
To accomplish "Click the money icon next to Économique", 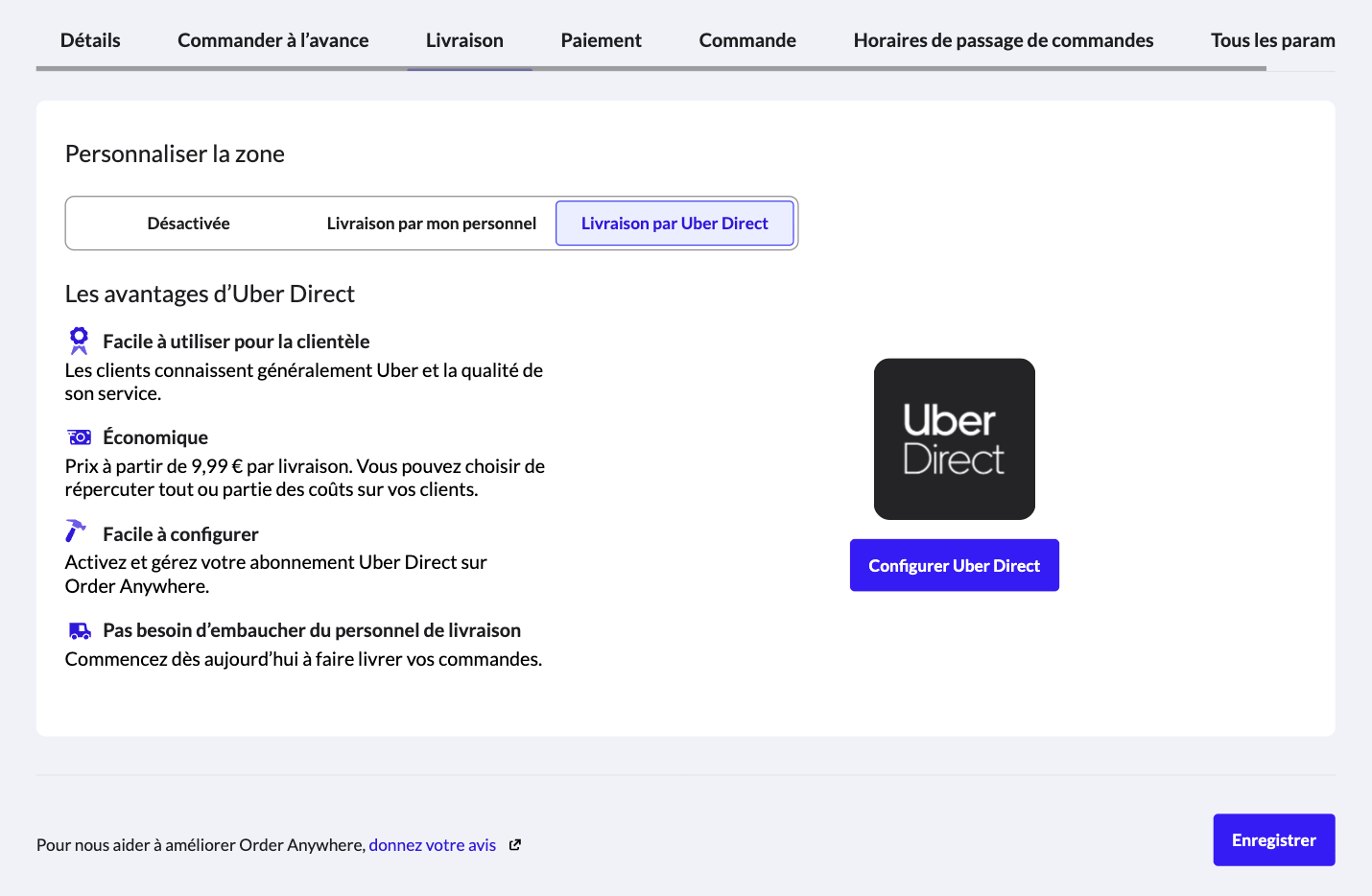I will click(x=80, y=437).
